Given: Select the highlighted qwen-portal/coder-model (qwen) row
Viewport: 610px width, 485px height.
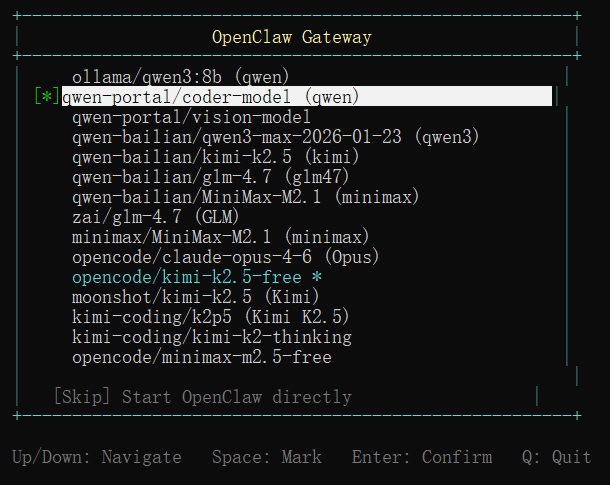Looking at the screenshot, I should 307,96.
